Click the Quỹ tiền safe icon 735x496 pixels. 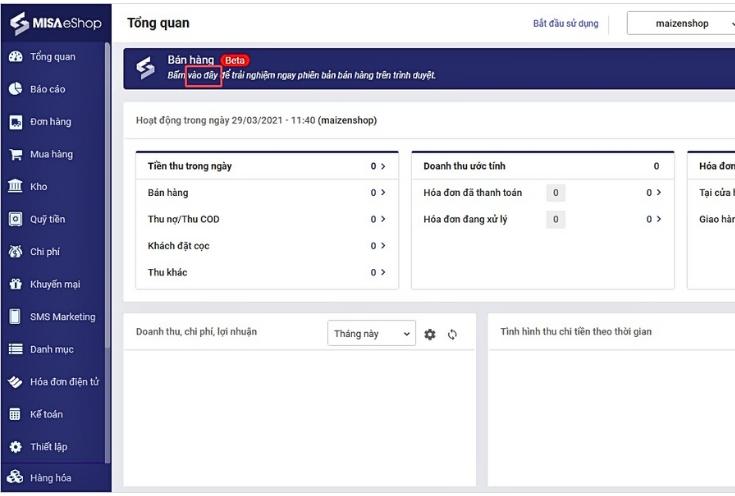(15, 219)
